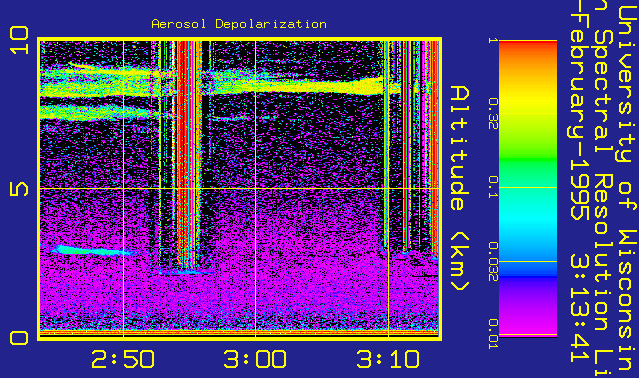Image resolution: width=639 pixels, height=378 pixels.
Task: Click the 3:13:41 timestamp text
Action: pyautogui.click(x=579, y=308)
